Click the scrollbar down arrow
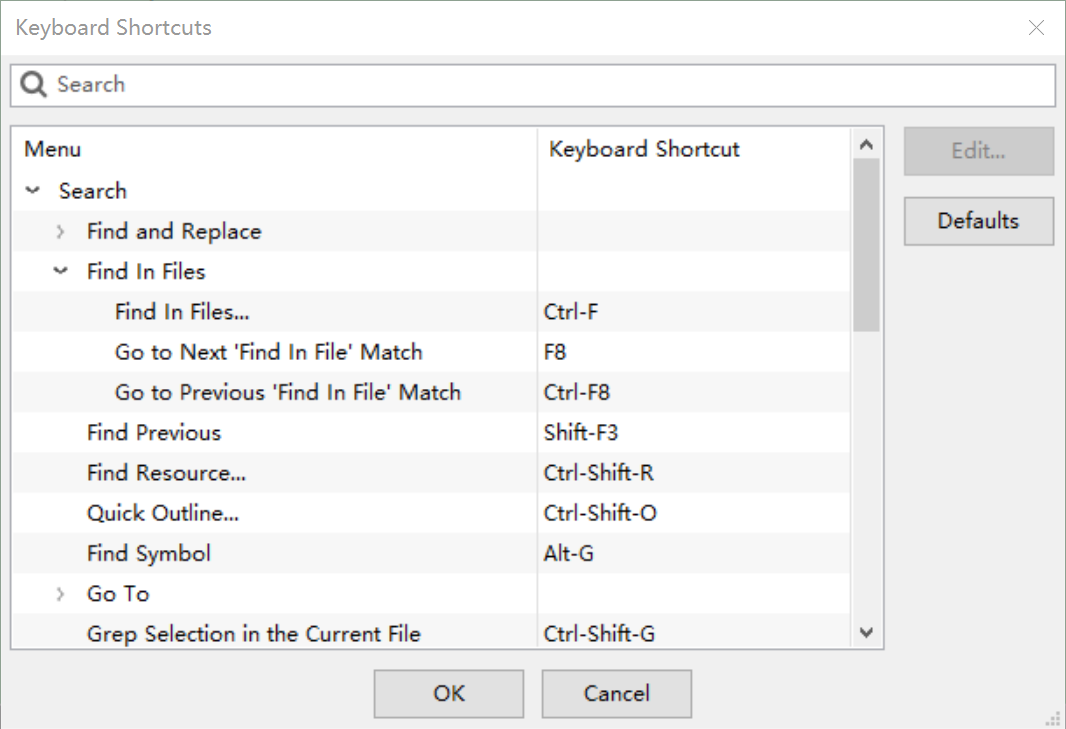Image resolution: width=1066 pixels, height=729 pixels. 867,632
